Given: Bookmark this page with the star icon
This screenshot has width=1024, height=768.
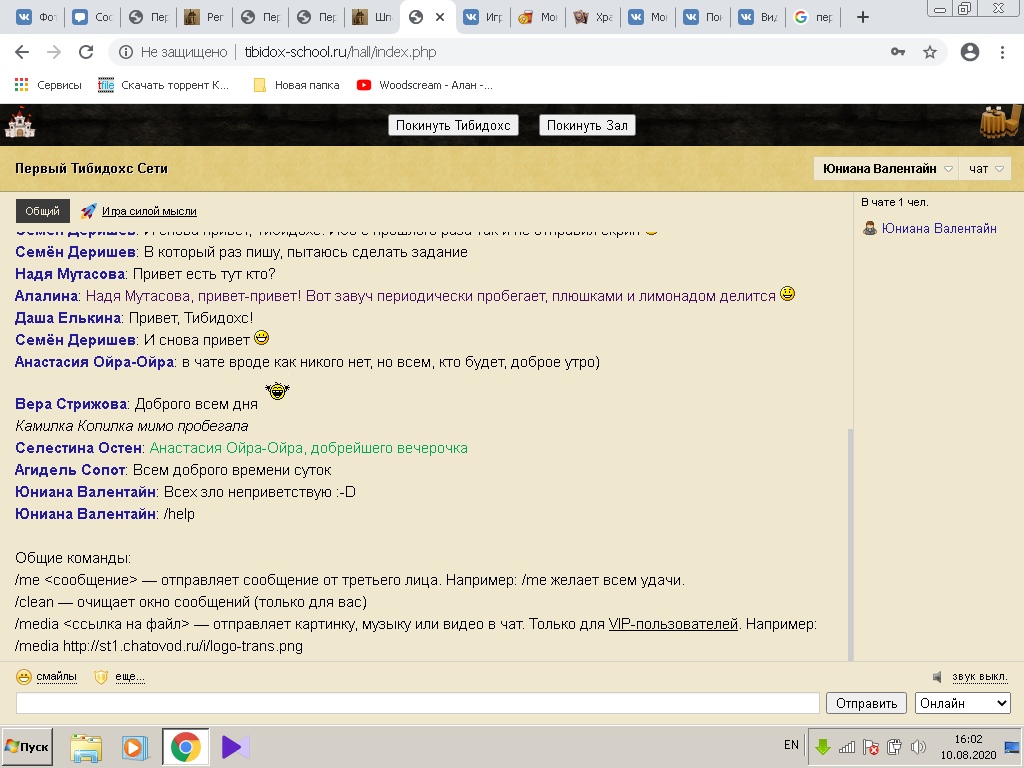Looking at the screenshot, I should coord(930,52).
